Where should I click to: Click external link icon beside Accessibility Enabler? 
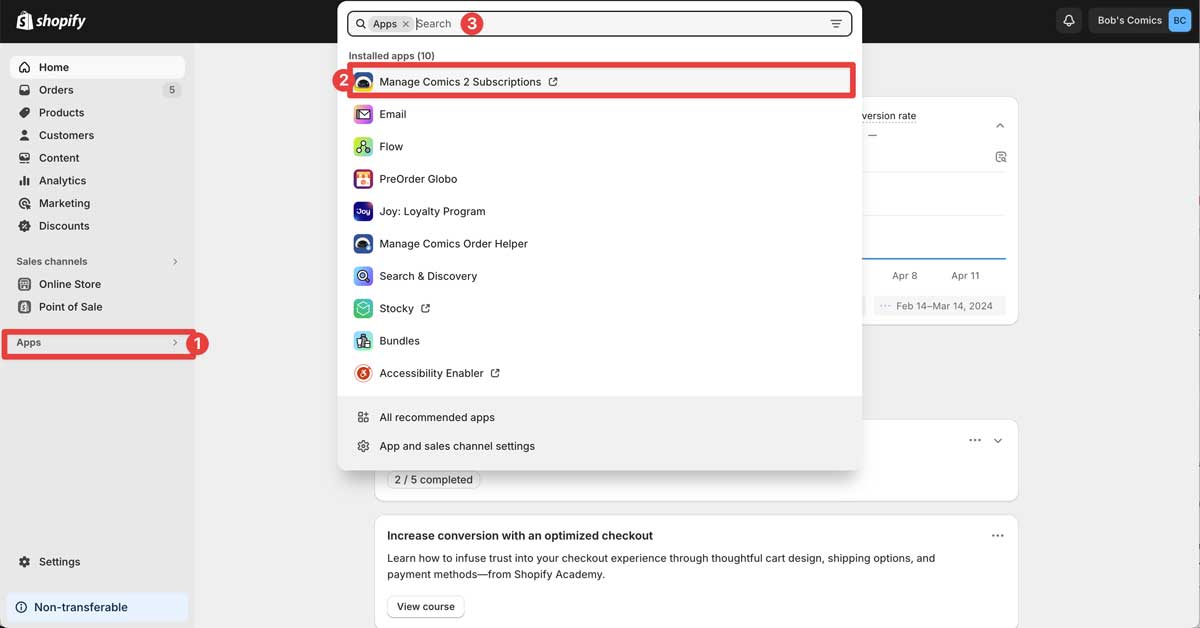tap(495, 373)
